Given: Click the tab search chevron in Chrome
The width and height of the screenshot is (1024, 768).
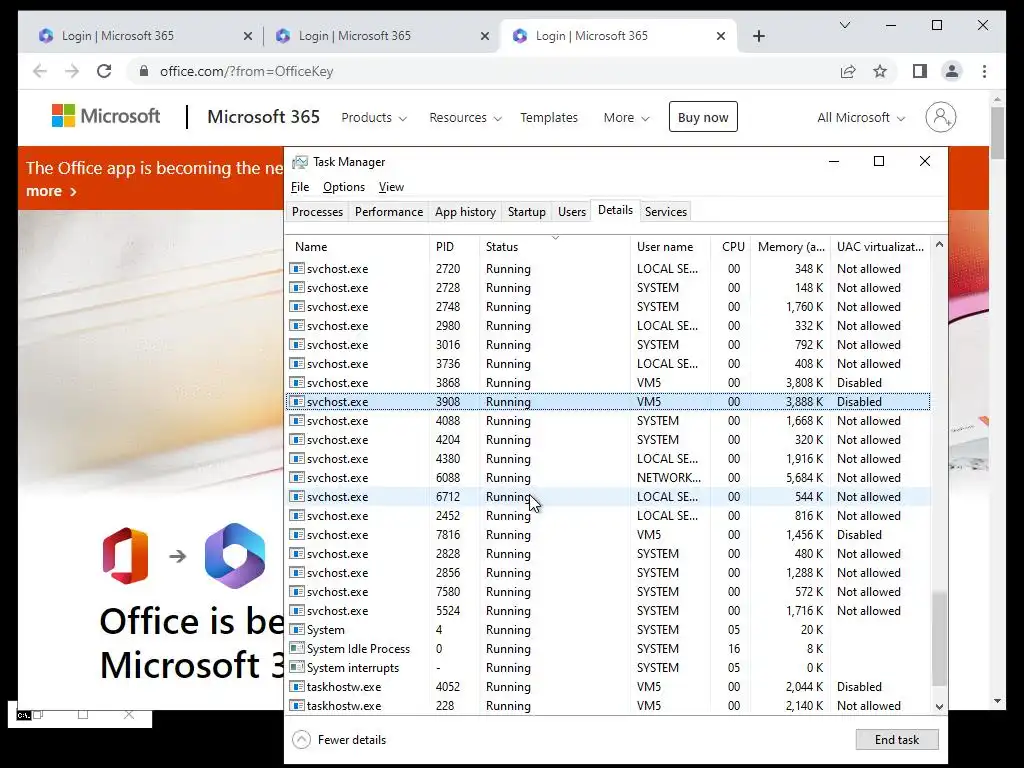Looking at the screenshot, I should (x=844, y=25).
